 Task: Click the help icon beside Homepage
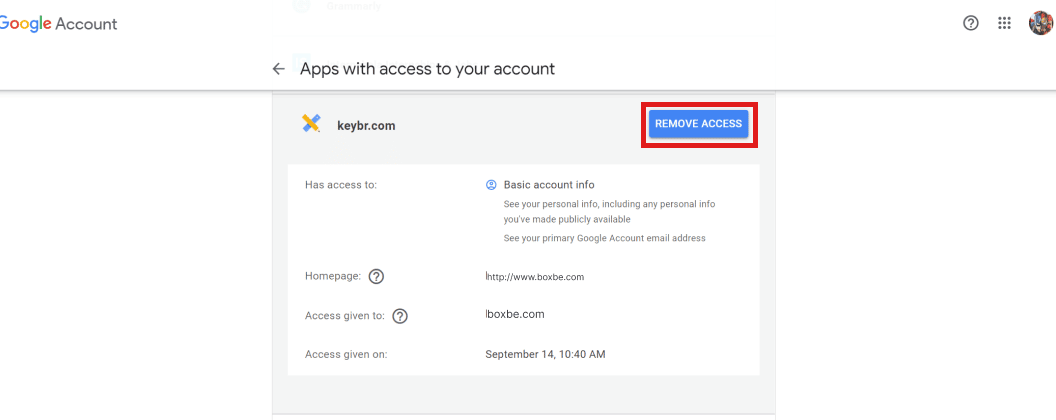[376, 277]
